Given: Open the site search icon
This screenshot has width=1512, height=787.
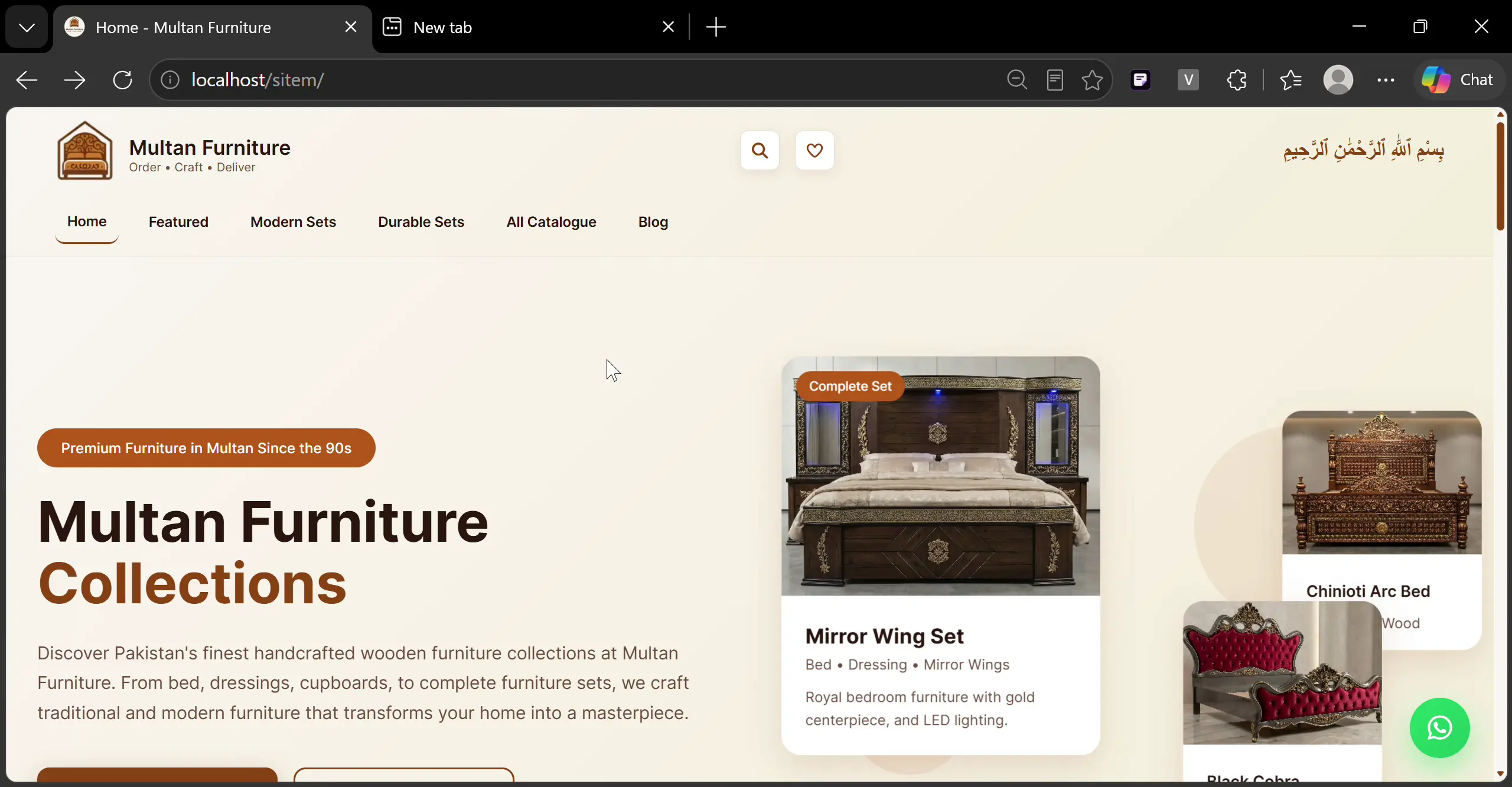Looking at the screenshot, I should point(760,151).
